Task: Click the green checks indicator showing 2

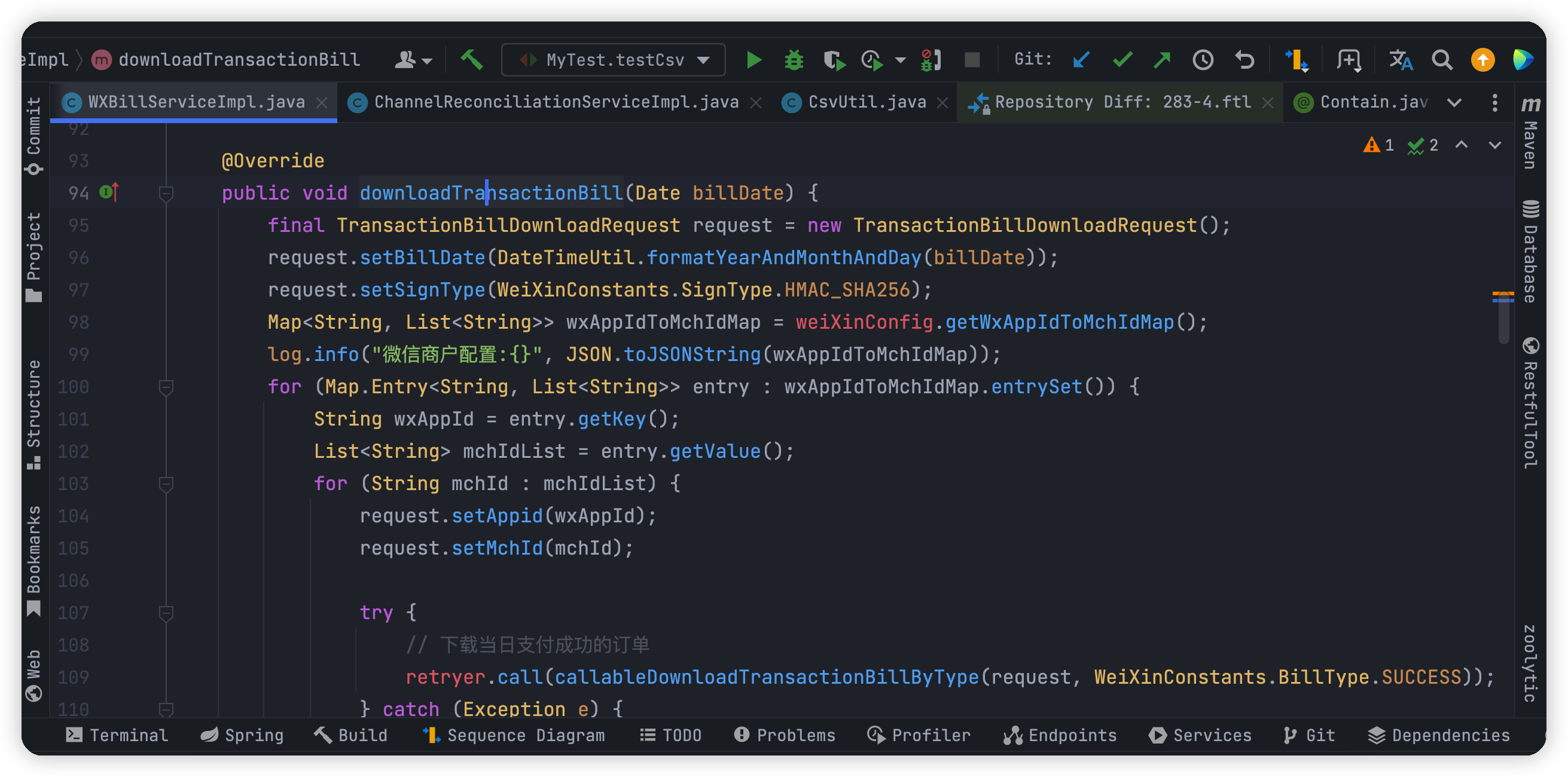Action: [x=1423, y=145]
